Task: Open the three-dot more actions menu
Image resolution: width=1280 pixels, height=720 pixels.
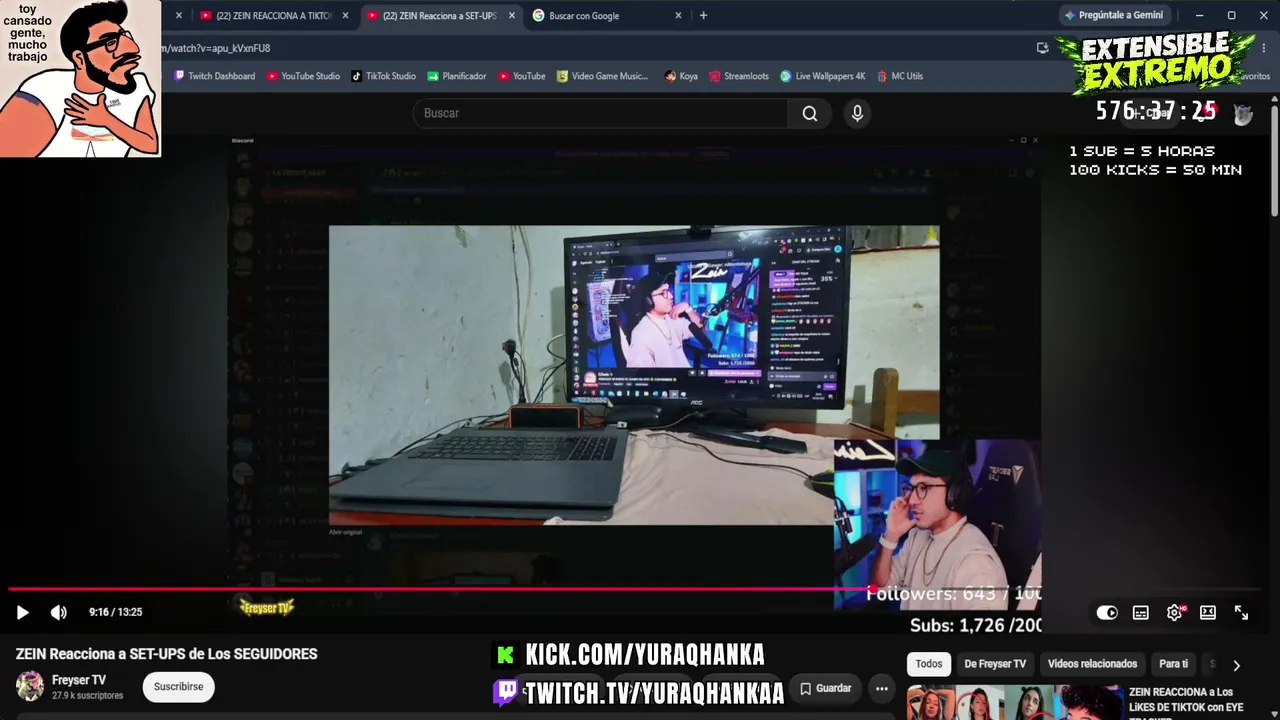Action: click(881, 688)
